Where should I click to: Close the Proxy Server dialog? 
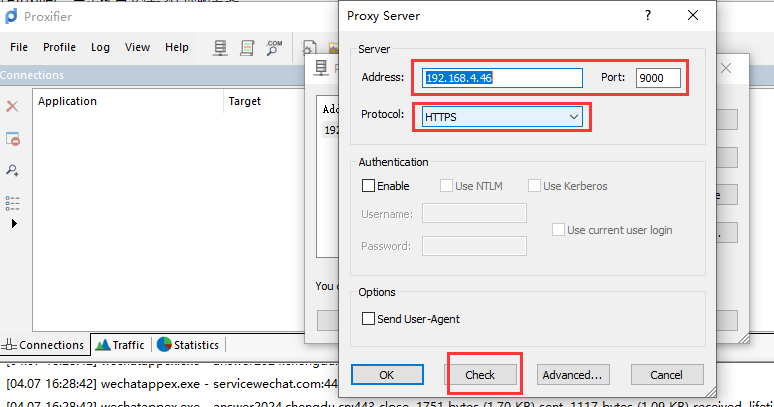coord(693,15)
